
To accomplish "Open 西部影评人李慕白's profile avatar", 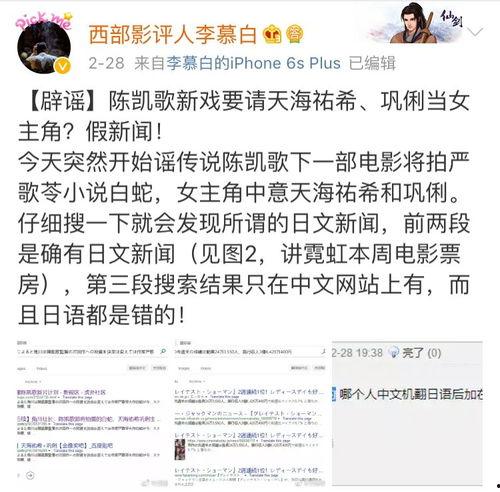I will [44, 46].
